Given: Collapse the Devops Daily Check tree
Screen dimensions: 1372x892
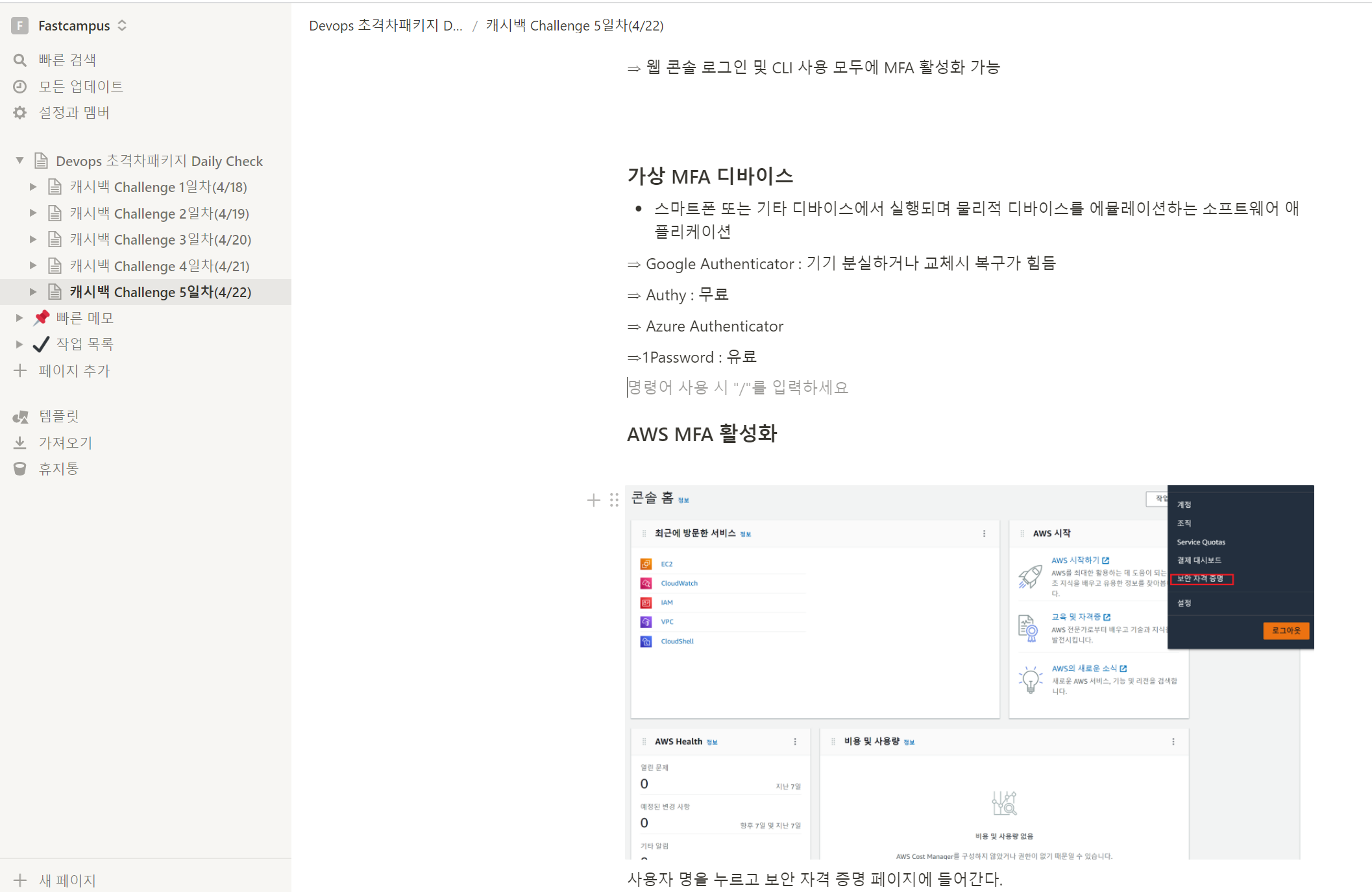Looking at the screenshot, I should point(19,160).
